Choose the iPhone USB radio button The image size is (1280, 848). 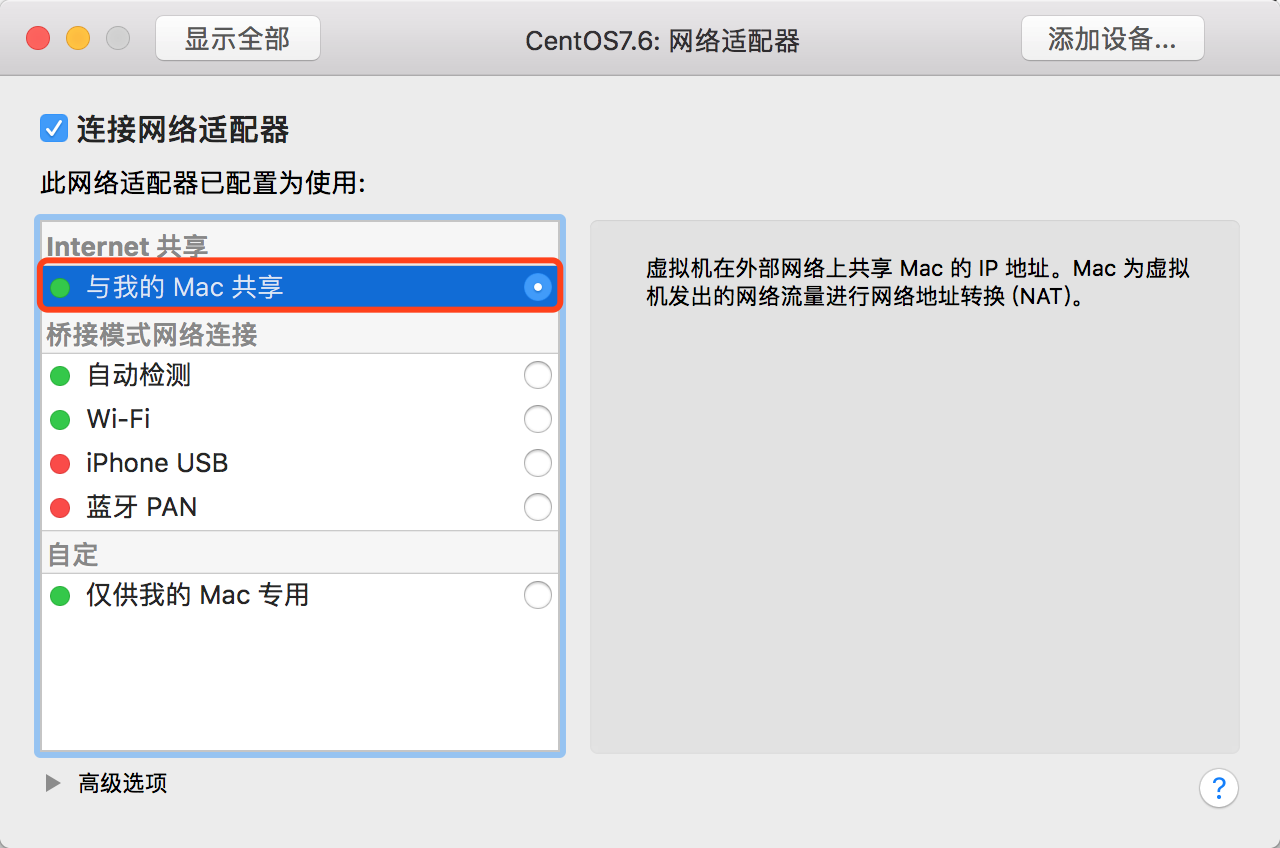[538, 464]
